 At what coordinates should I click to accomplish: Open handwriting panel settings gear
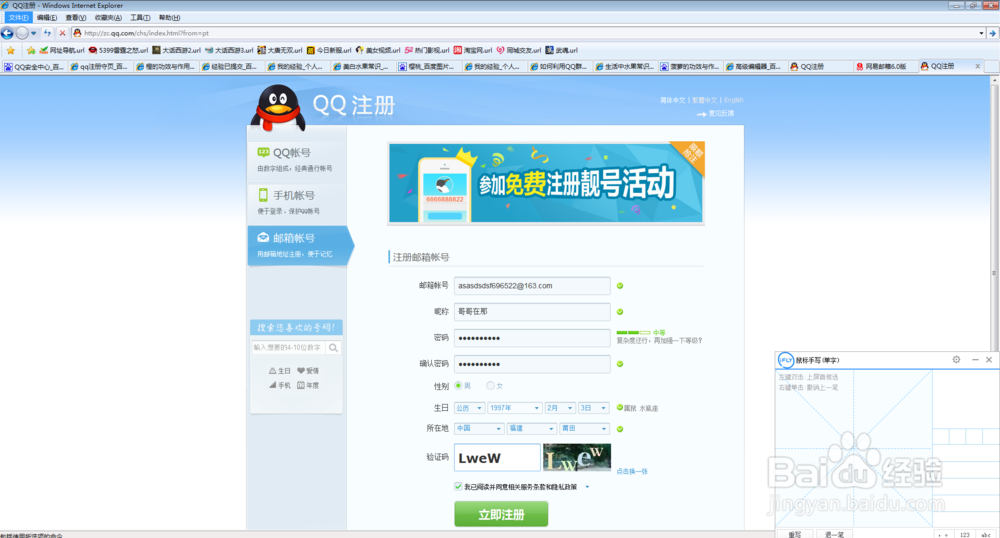pyautogui.click(x=956, y=360)
